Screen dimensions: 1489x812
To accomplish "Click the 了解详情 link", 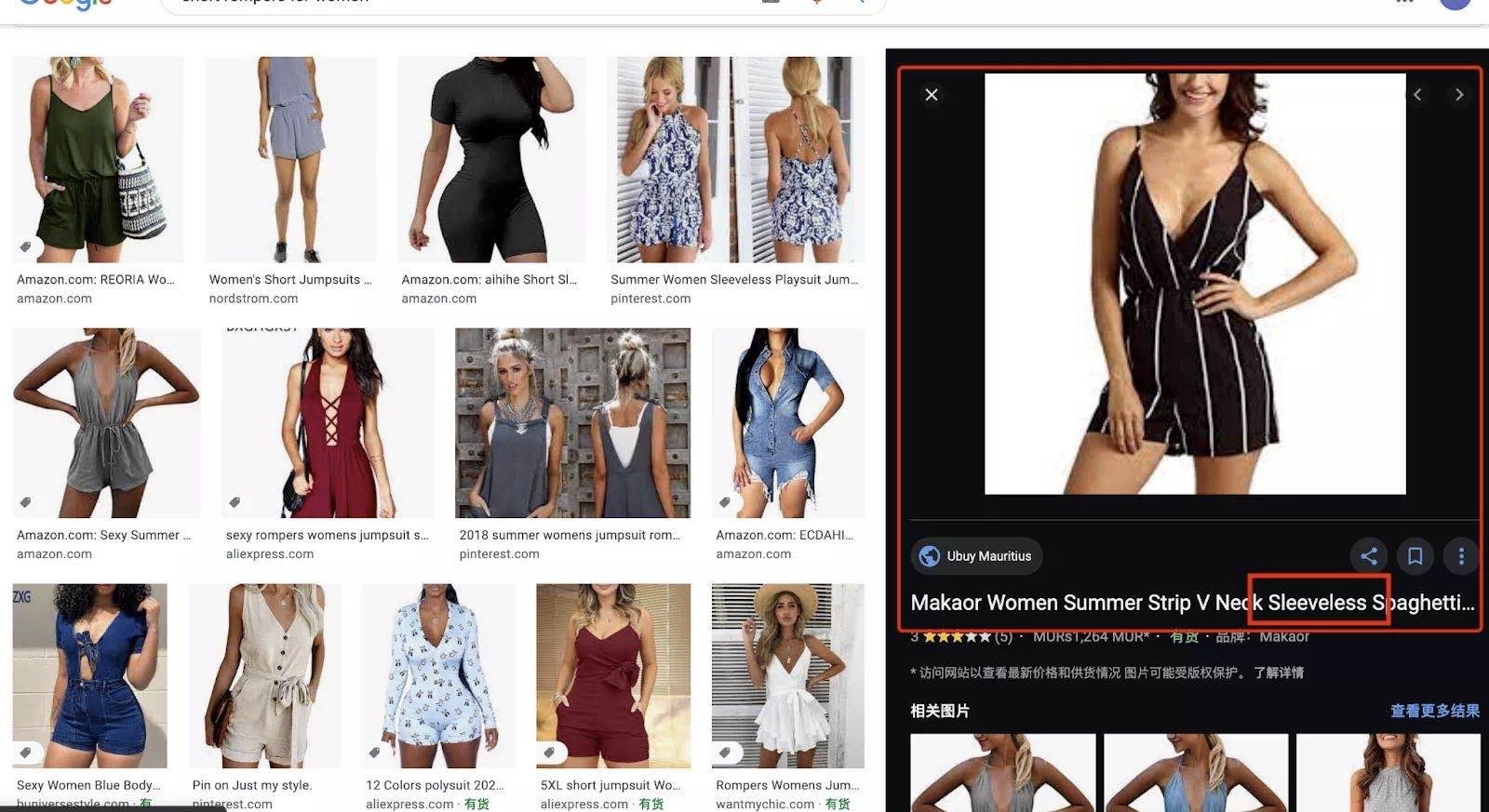I will pyautogui.click(x=1279, y=672).
